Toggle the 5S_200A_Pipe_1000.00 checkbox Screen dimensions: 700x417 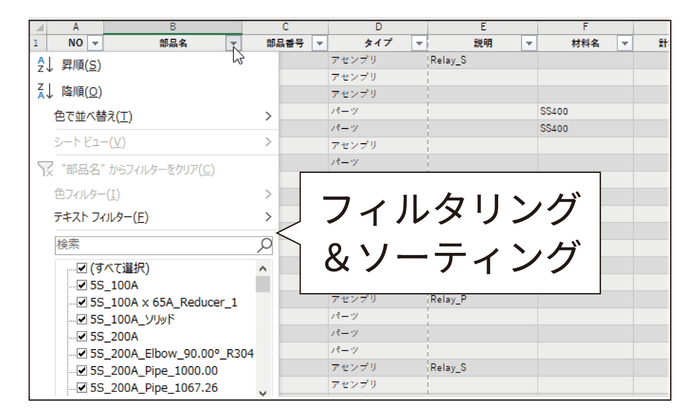(x=83, y=370)
